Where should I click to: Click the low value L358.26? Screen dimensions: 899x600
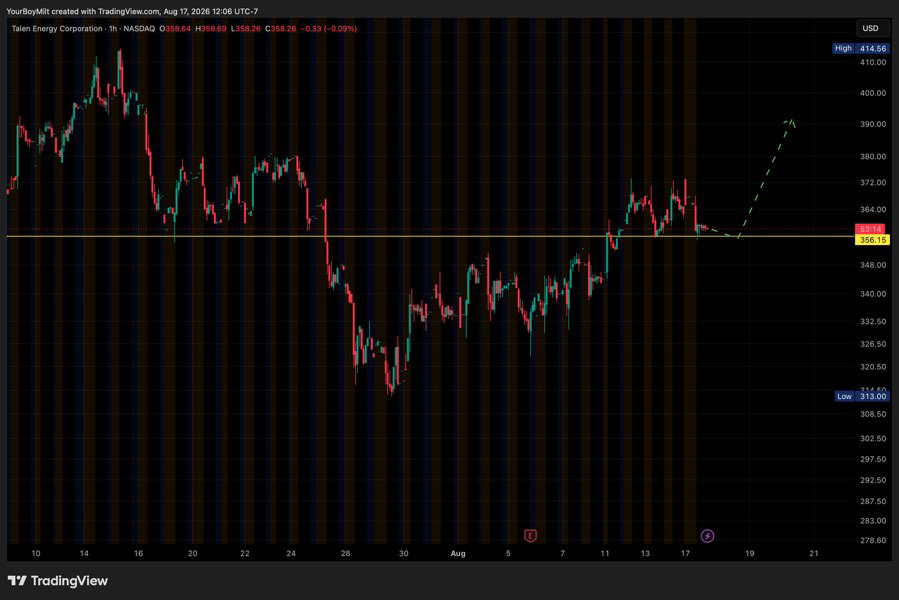tap(246, 29)
